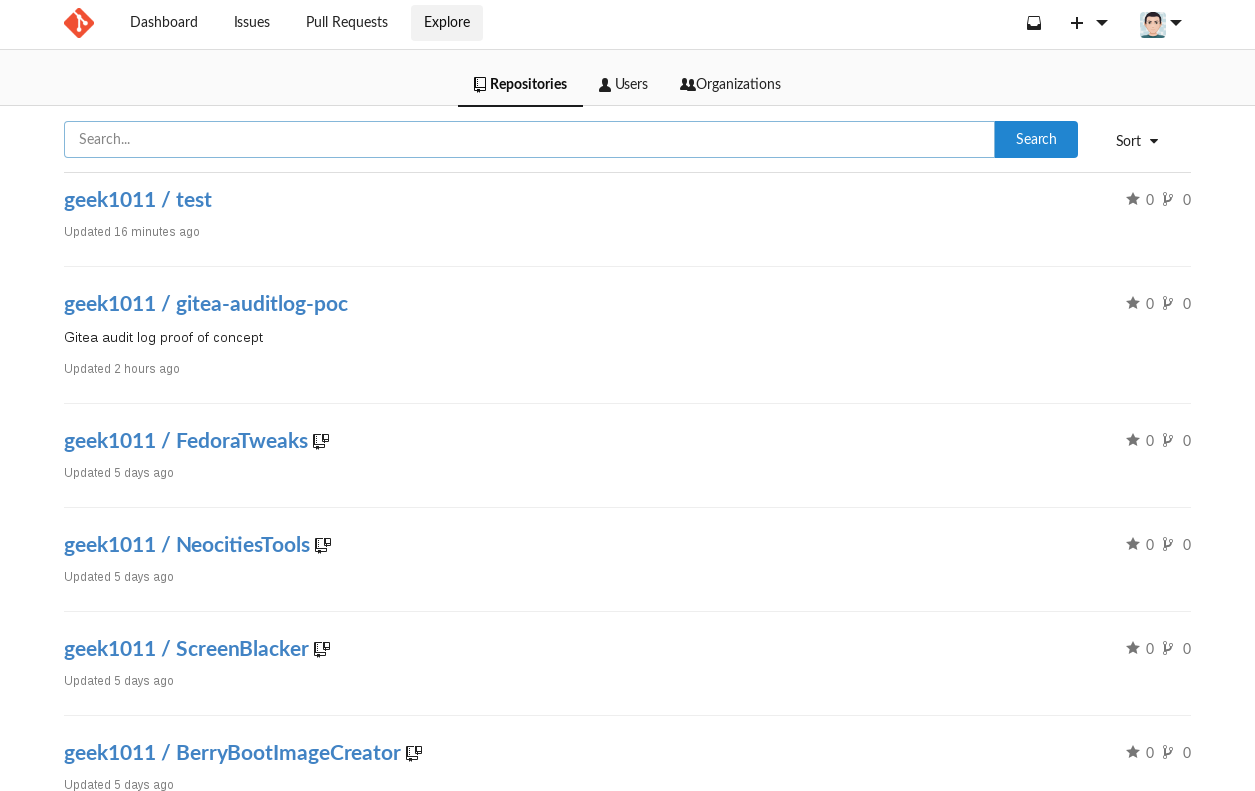Focus the repository search field

tap(529, 139)
